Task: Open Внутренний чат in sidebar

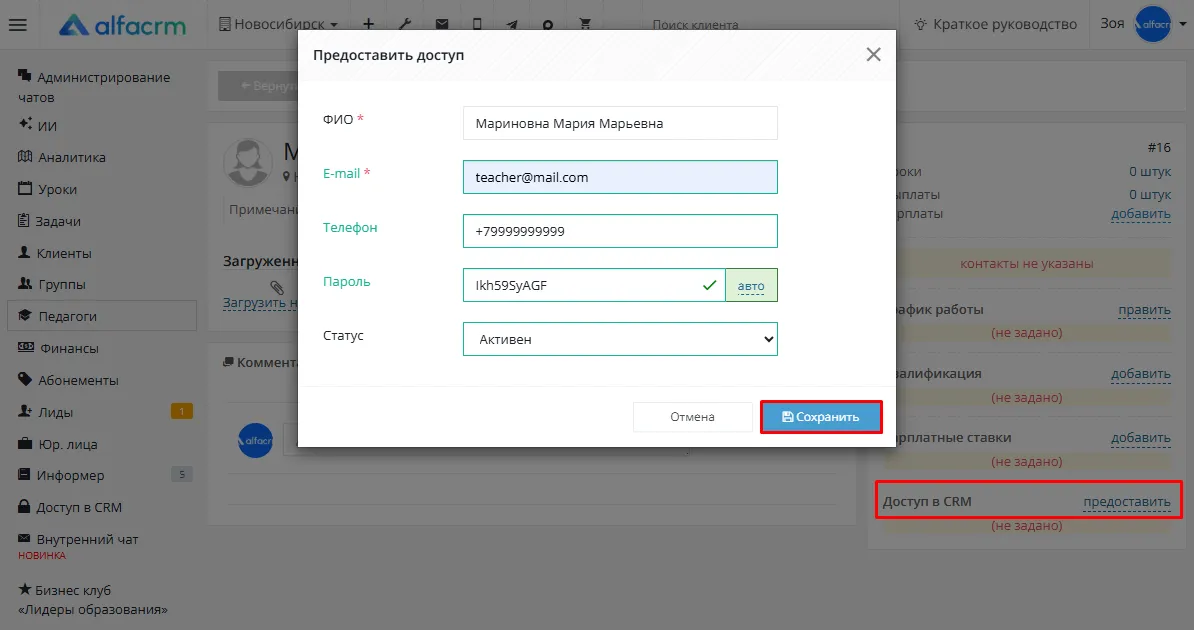Action: pyautogui.click(x=78, y=539)
